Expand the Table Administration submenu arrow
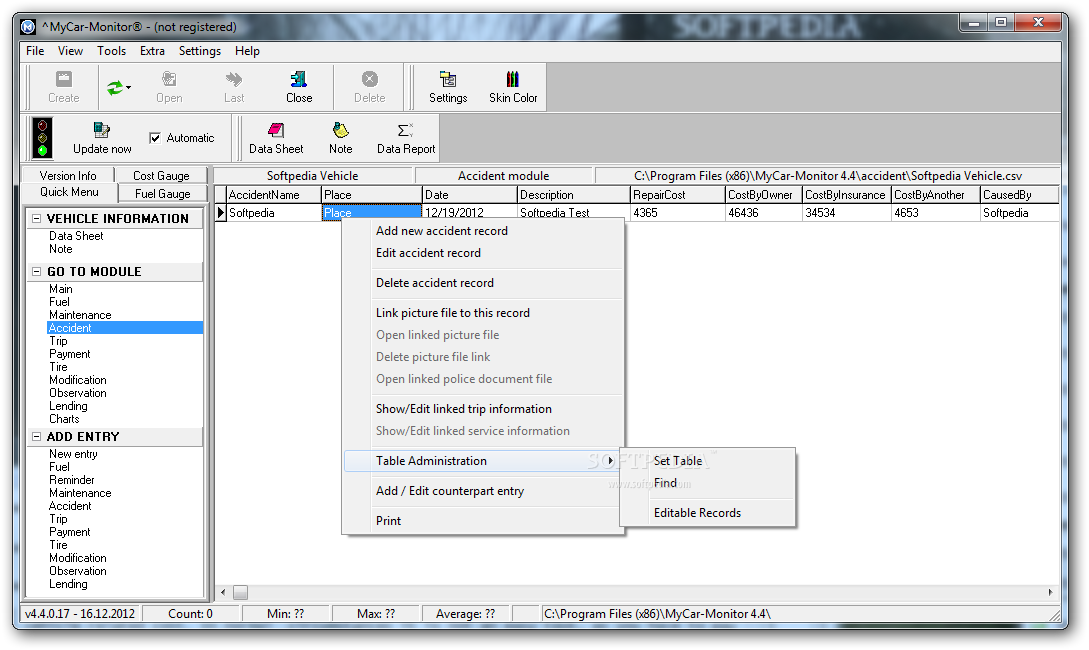This screenshot has width=1089, height=650. tap(610, 460)
